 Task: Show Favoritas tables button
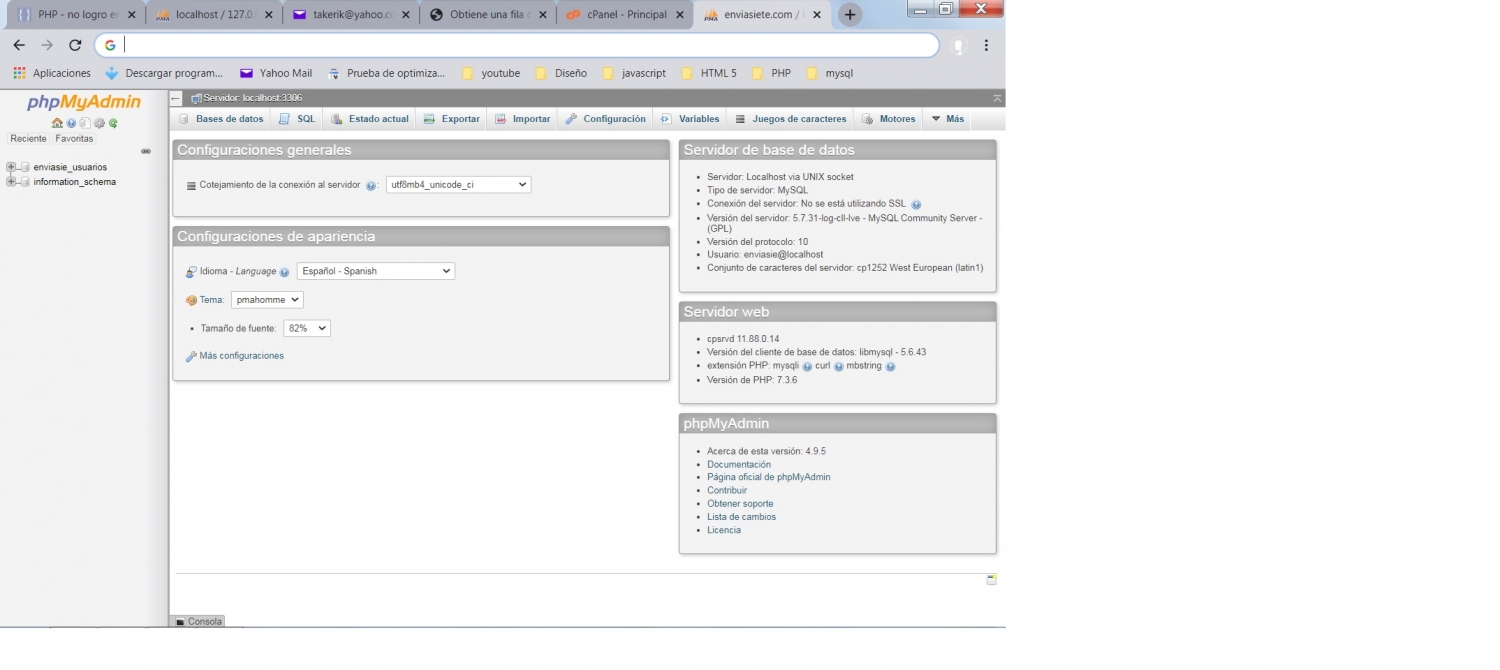[x=74, y=139]
